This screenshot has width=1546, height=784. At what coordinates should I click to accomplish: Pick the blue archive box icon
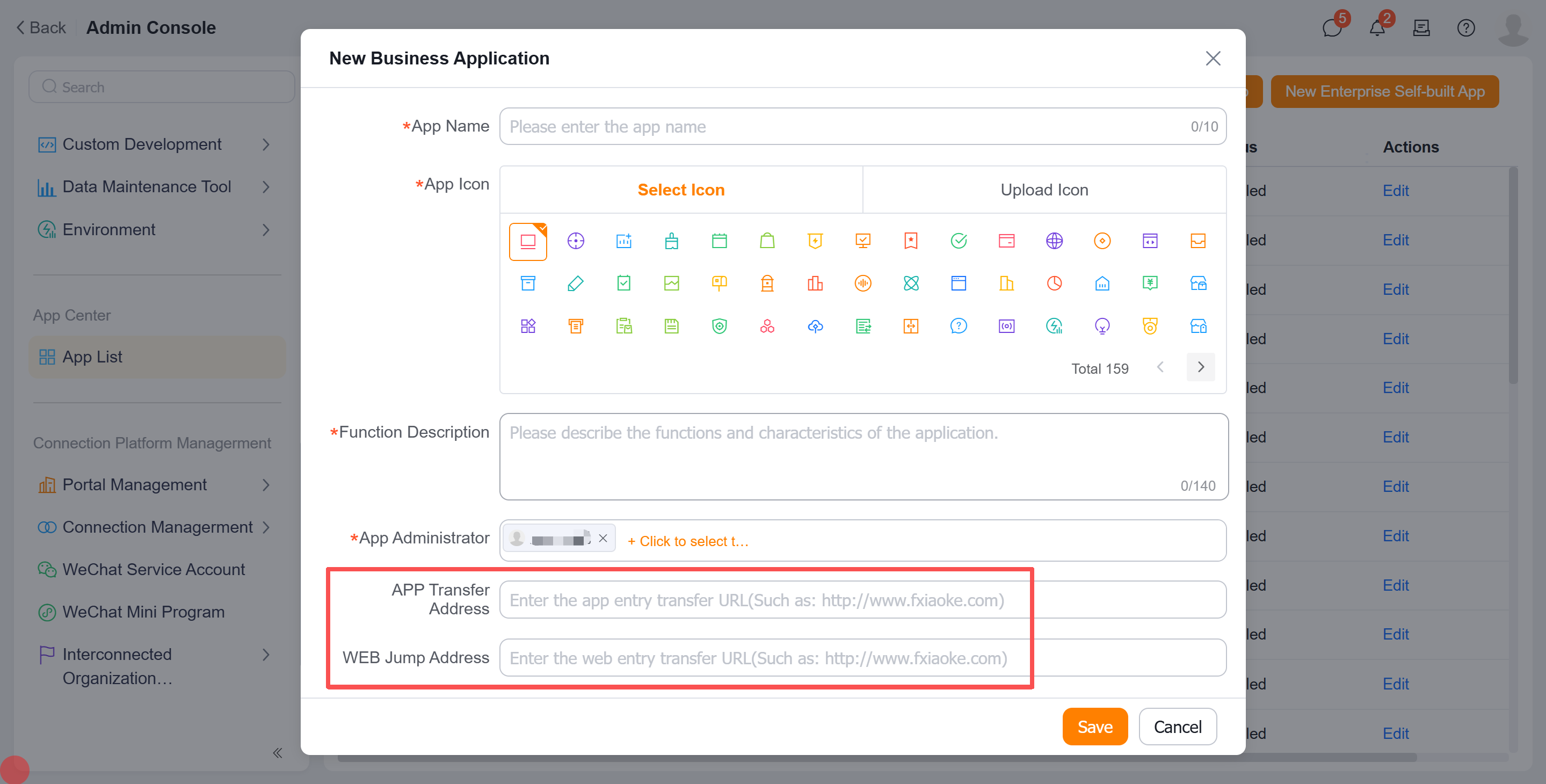coord(528,284)
